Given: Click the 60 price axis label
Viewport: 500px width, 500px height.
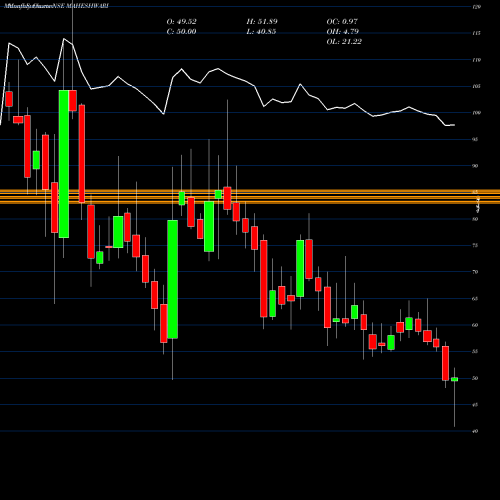Looking at the screenshot, I should [x=475, y=325].
